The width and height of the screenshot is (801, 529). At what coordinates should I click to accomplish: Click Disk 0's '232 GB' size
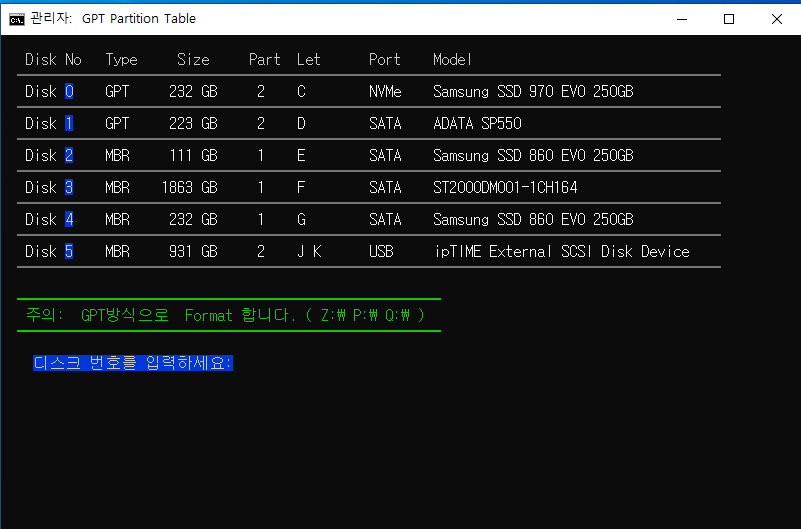point(194,91)
